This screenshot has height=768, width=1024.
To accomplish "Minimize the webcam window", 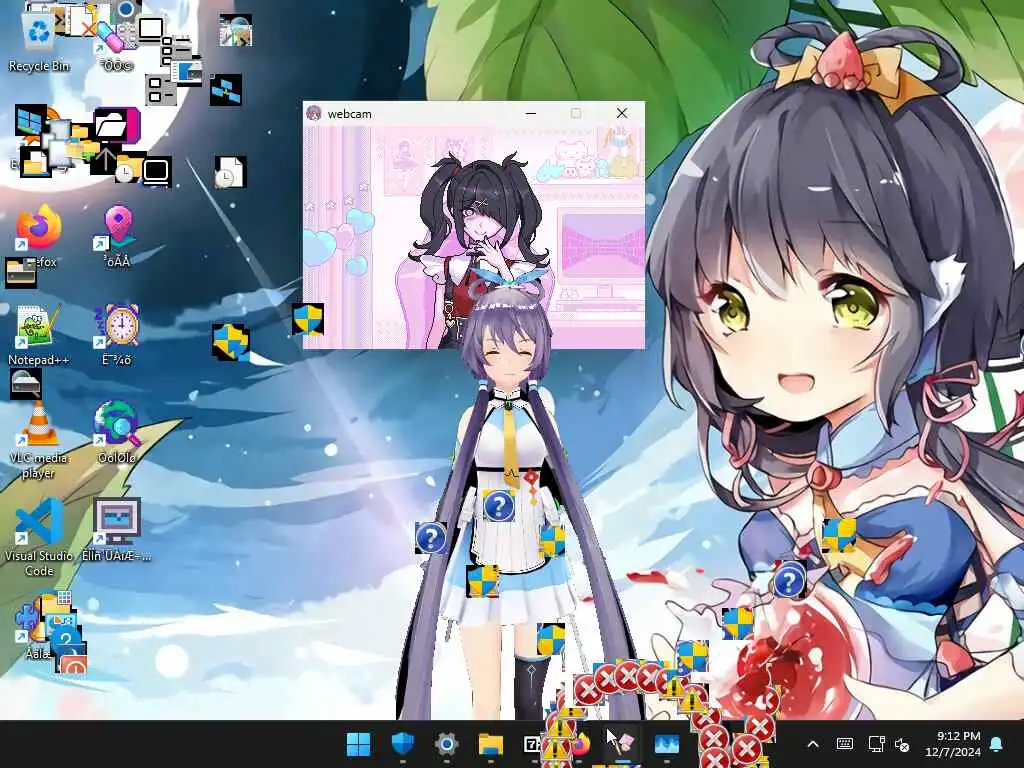I will [x=531, y=113].
